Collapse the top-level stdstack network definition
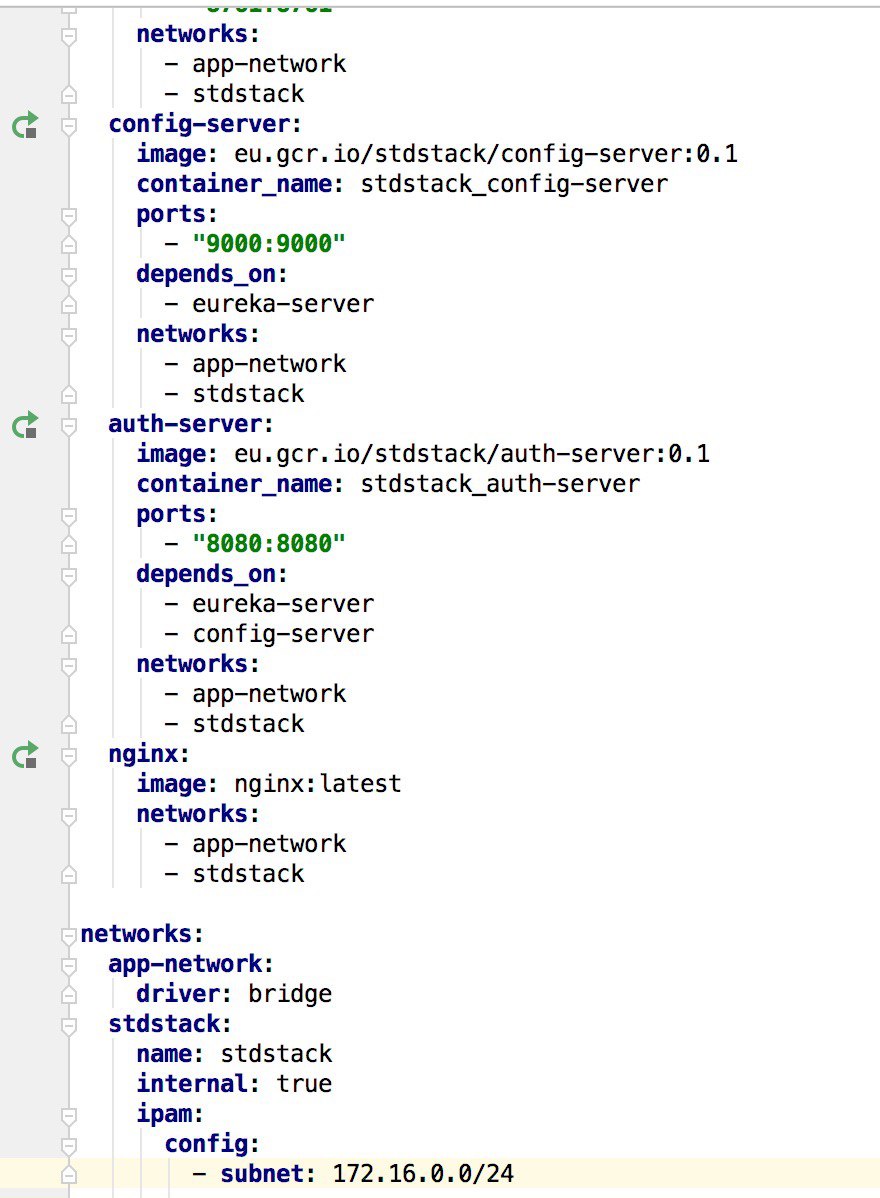Screen dimensions: 880x1198 (x=69, y=1025)
